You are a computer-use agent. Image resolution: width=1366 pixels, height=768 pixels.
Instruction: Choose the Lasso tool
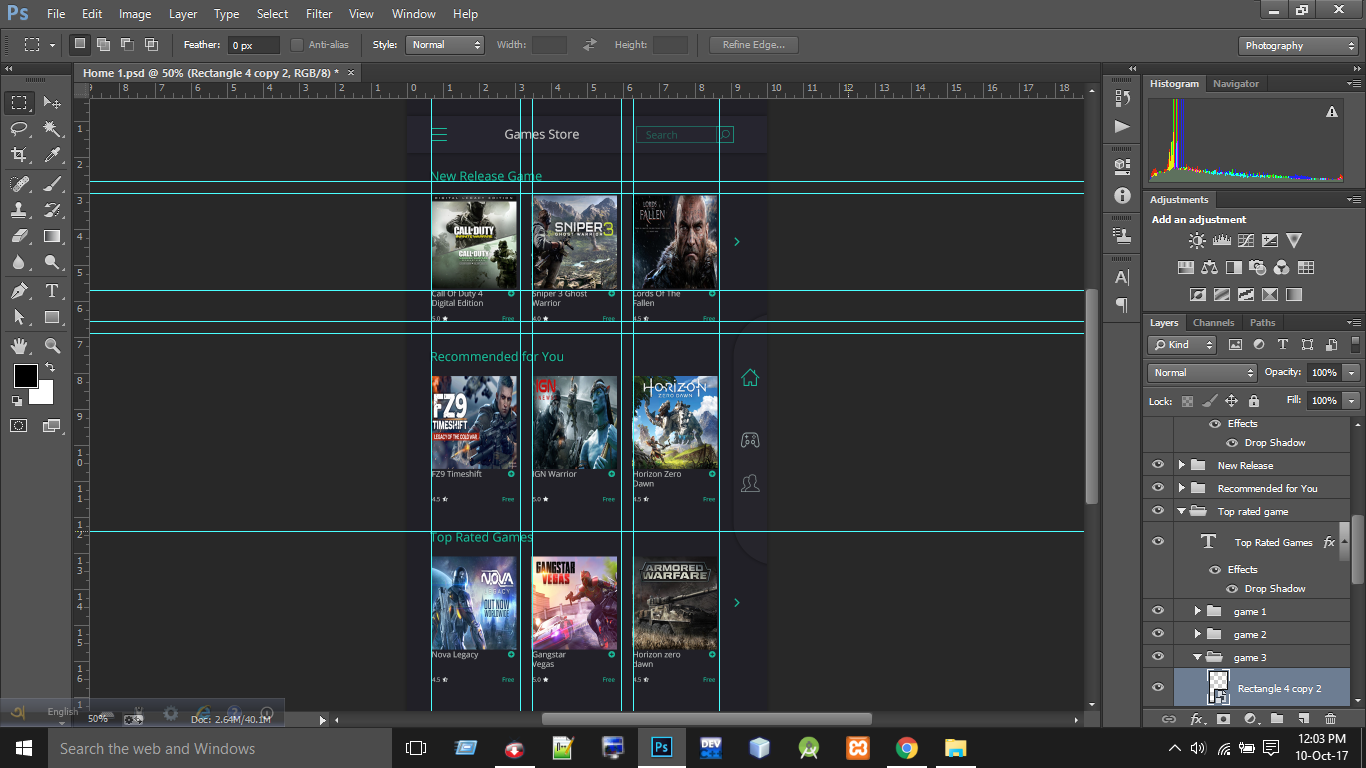[19, 128]
